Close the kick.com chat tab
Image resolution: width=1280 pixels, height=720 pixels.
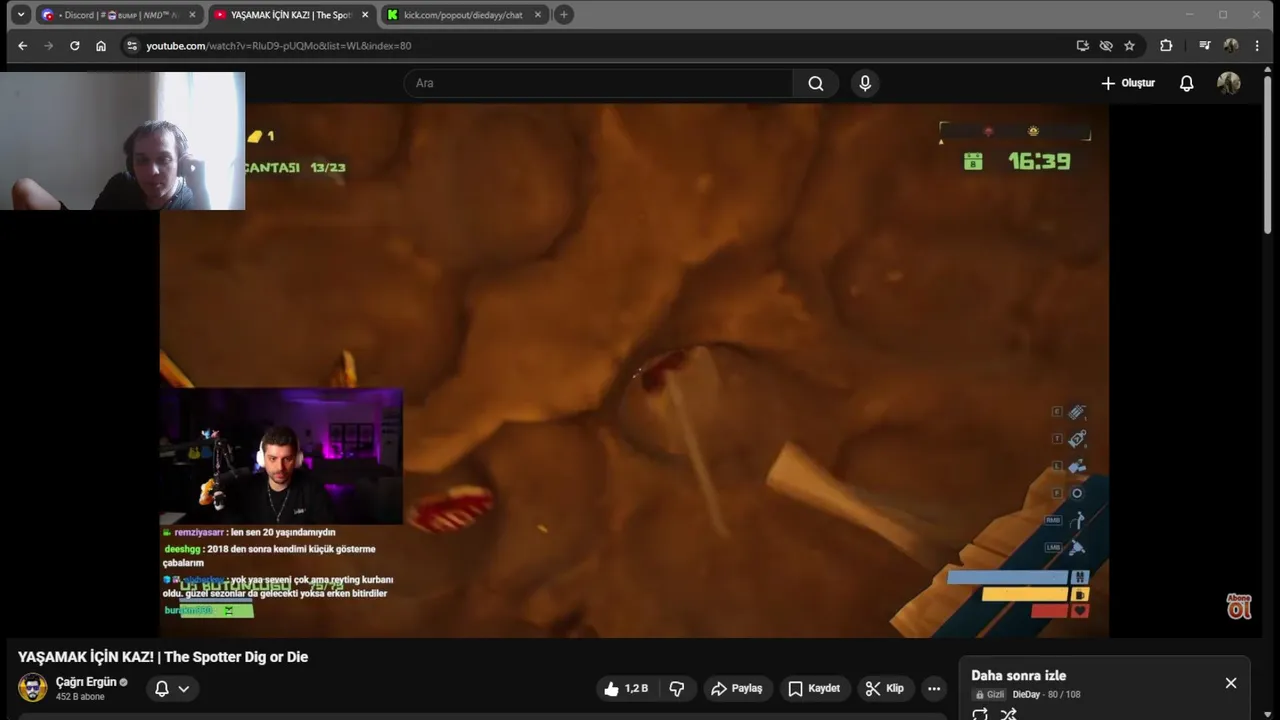pyautogui.click(x=538, y=15)
